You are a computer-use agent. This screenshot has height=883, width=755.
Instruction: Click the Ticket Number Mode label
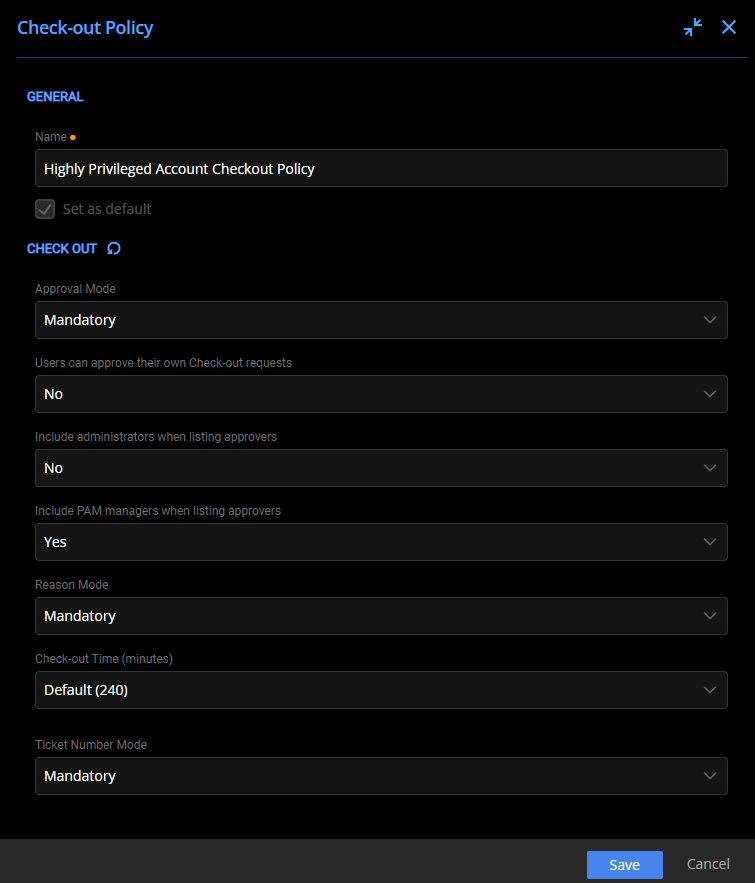[90, 745]
